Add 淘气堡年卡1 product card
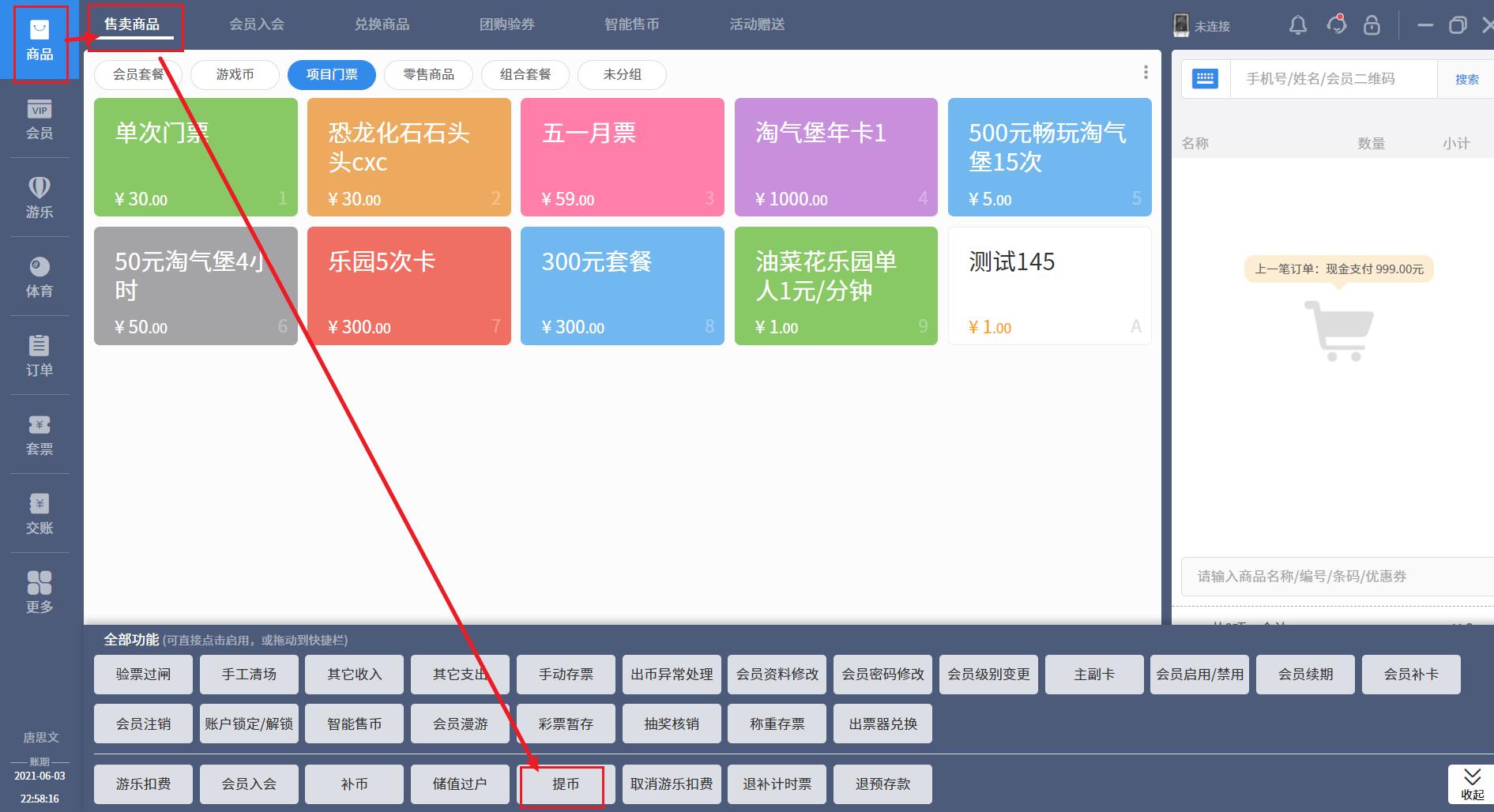Screen dimensions: 1494x812 tap(836, 157)
